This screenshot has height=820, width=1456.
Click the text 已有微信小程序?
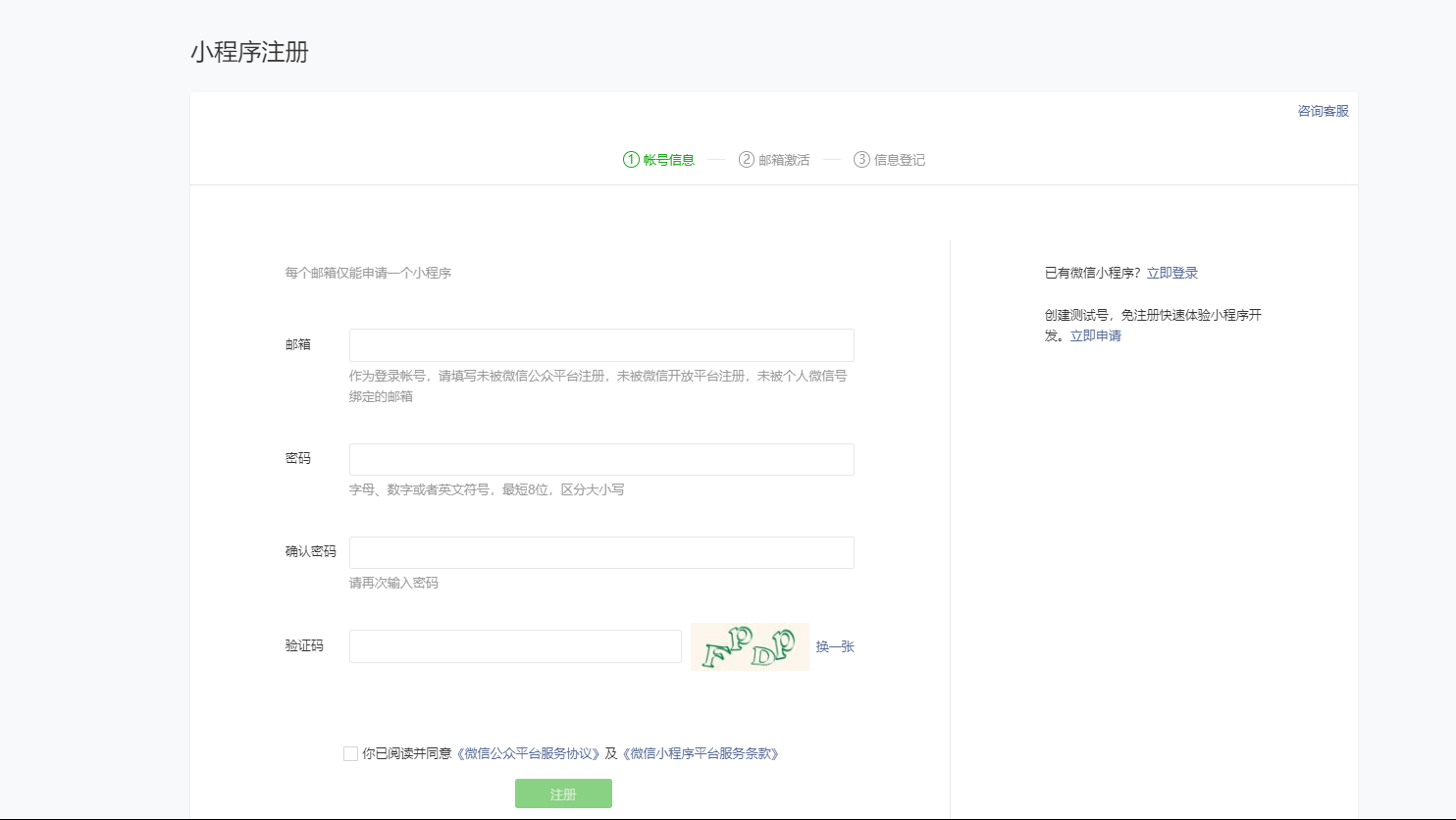click(x=1093, y=273)
